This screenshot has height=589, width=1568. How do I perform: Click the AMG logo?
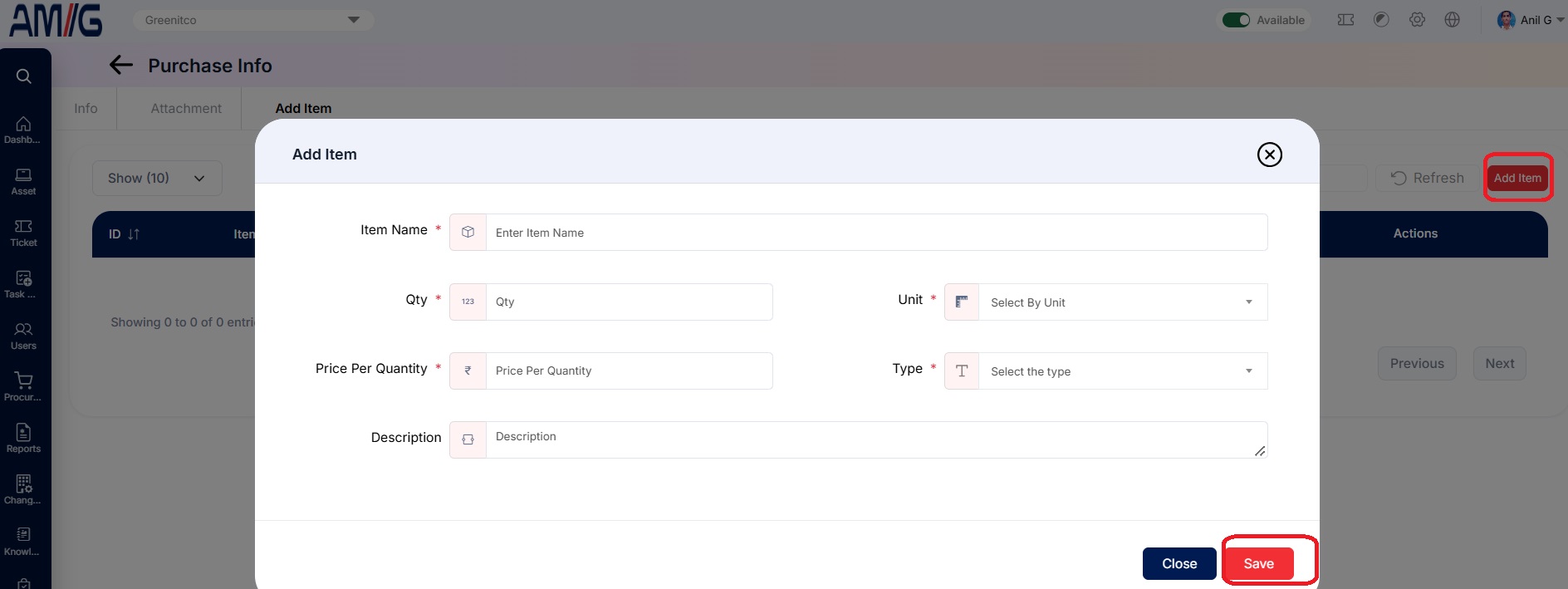coord(56,20)
